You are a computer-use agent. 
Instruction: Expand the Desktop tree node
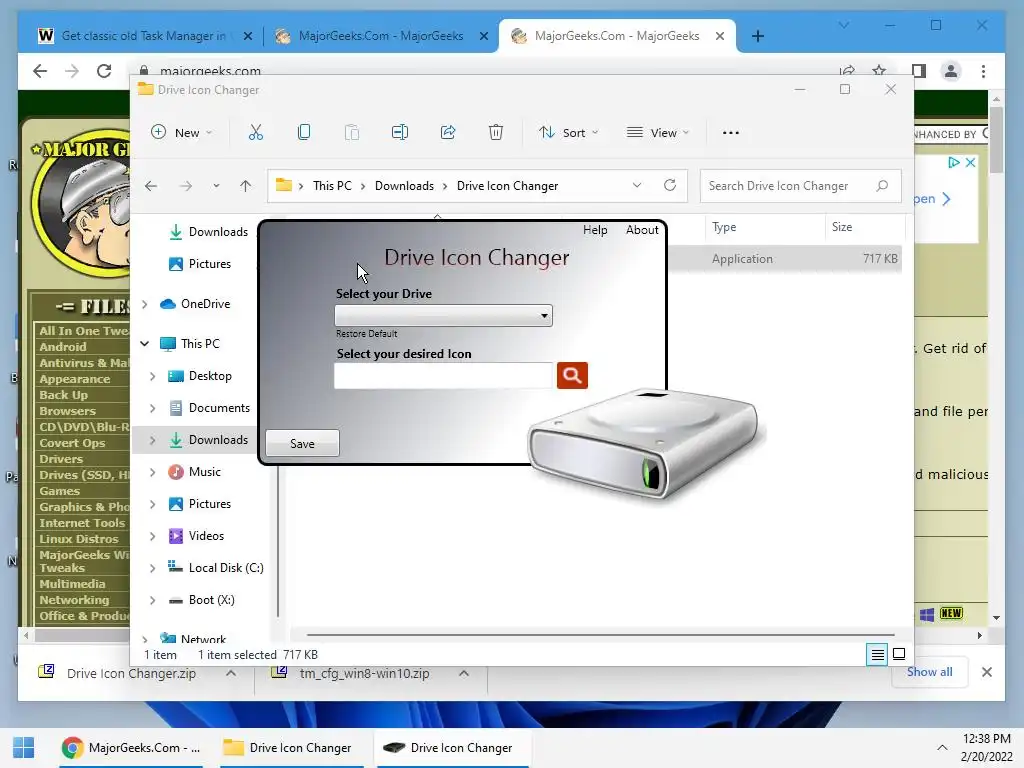point(152,376)
